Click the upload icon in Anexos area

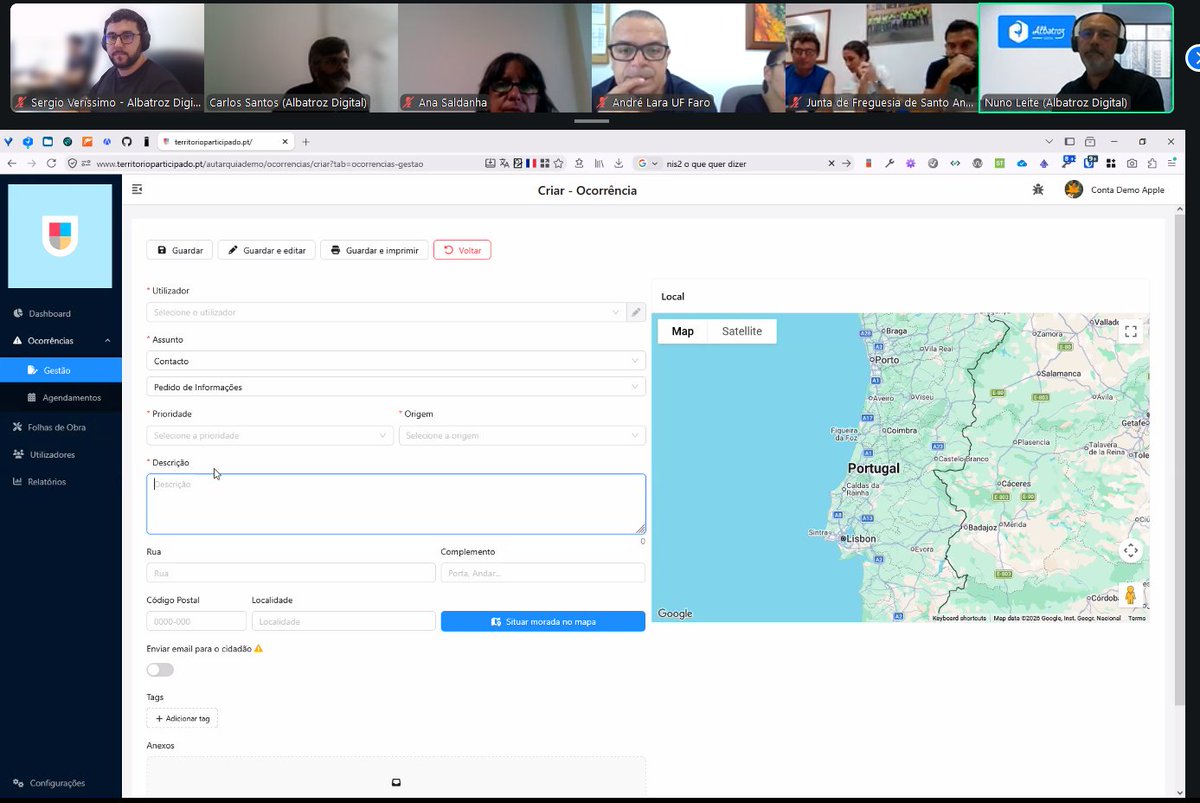[x=396, y=782]
